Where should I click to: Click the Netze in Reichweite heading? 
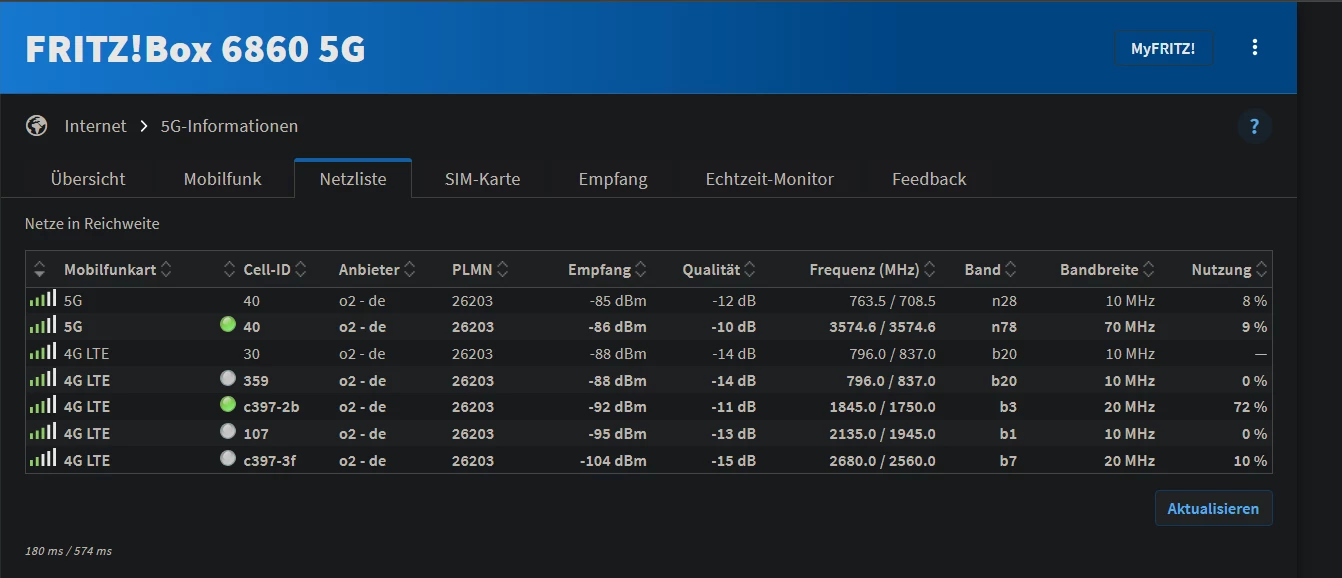coord(92,223)
